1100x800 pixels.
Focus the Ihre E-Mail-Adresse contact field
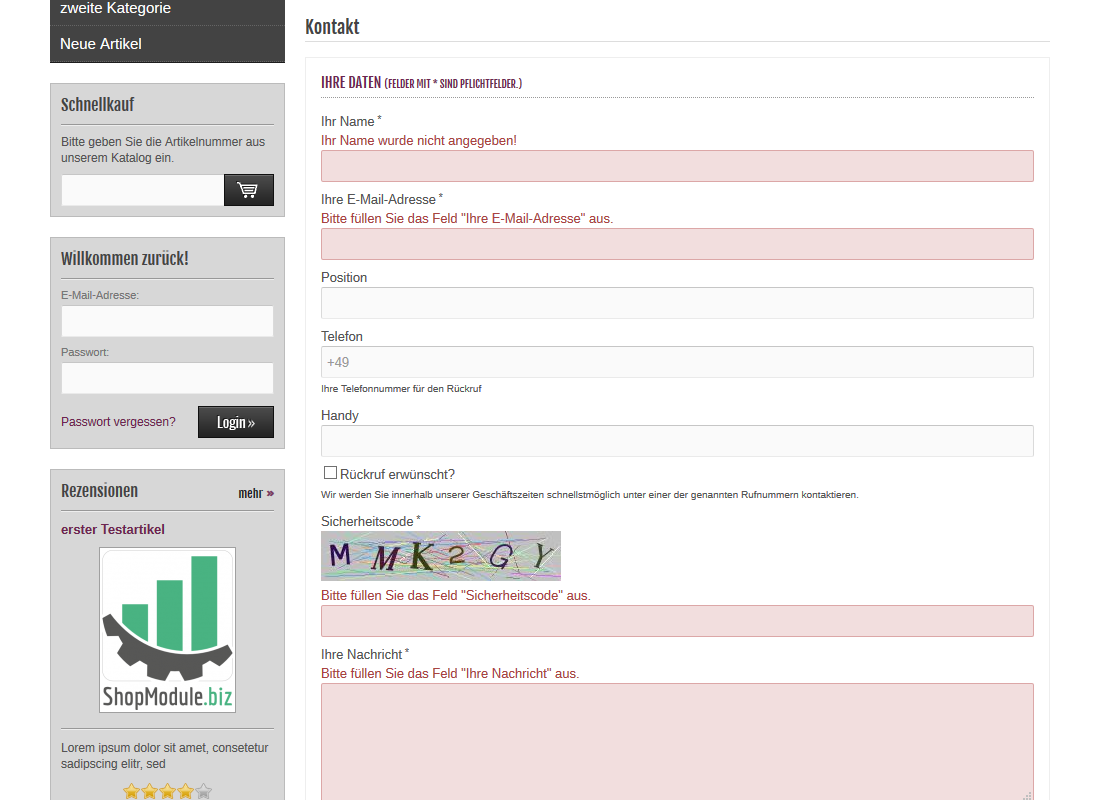coord(677,244)
